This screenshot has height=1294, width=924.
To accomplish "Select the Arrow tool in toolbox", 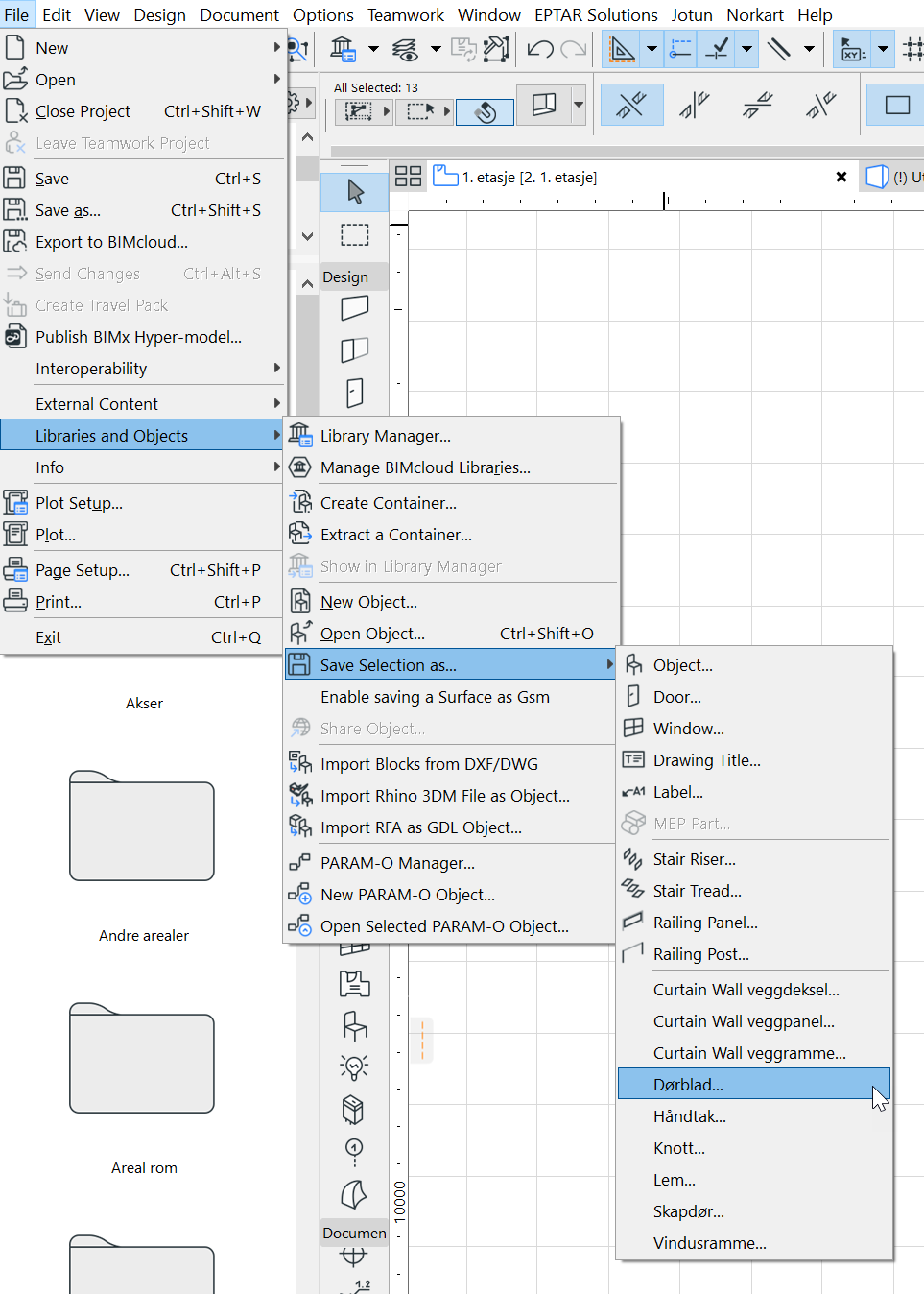I will tap(355, 192).
